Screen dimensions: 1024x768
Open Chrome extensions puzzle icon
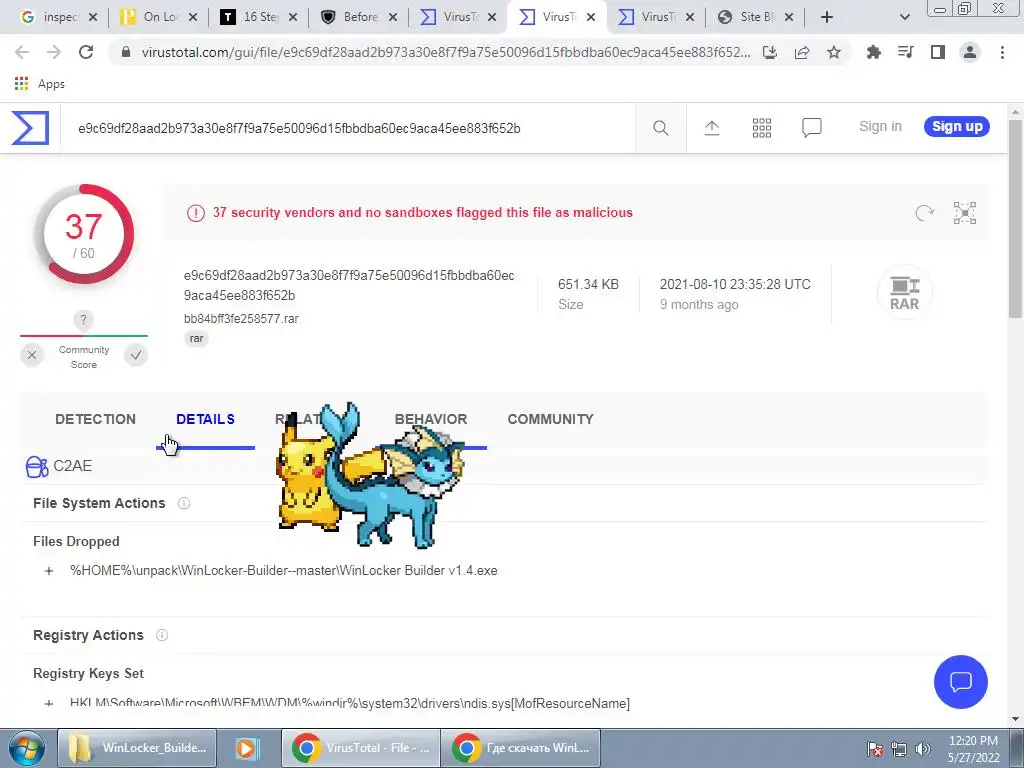click(873, 52)
